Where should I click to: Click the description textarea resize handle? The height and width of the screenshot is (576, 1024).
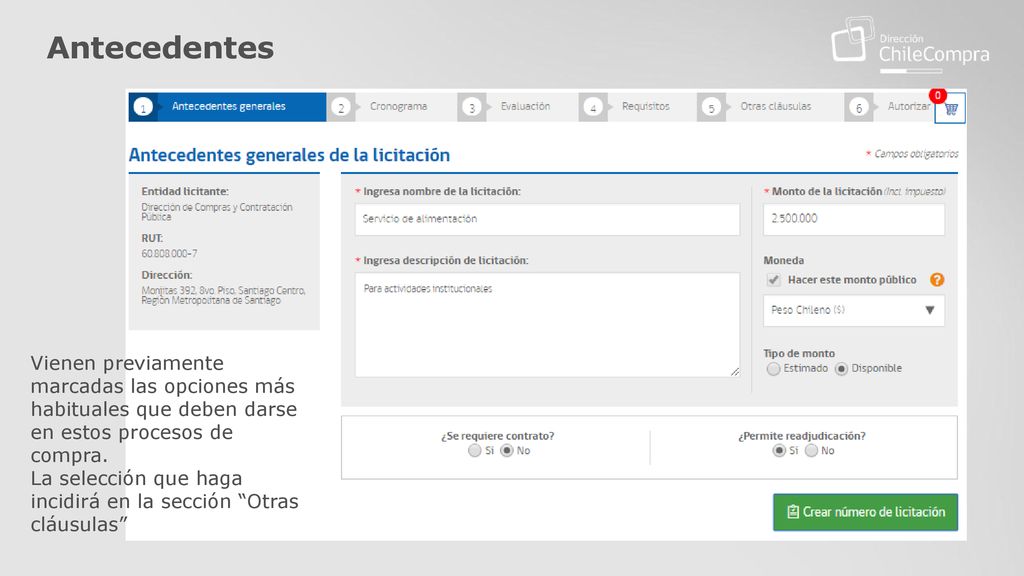(735, 372)
